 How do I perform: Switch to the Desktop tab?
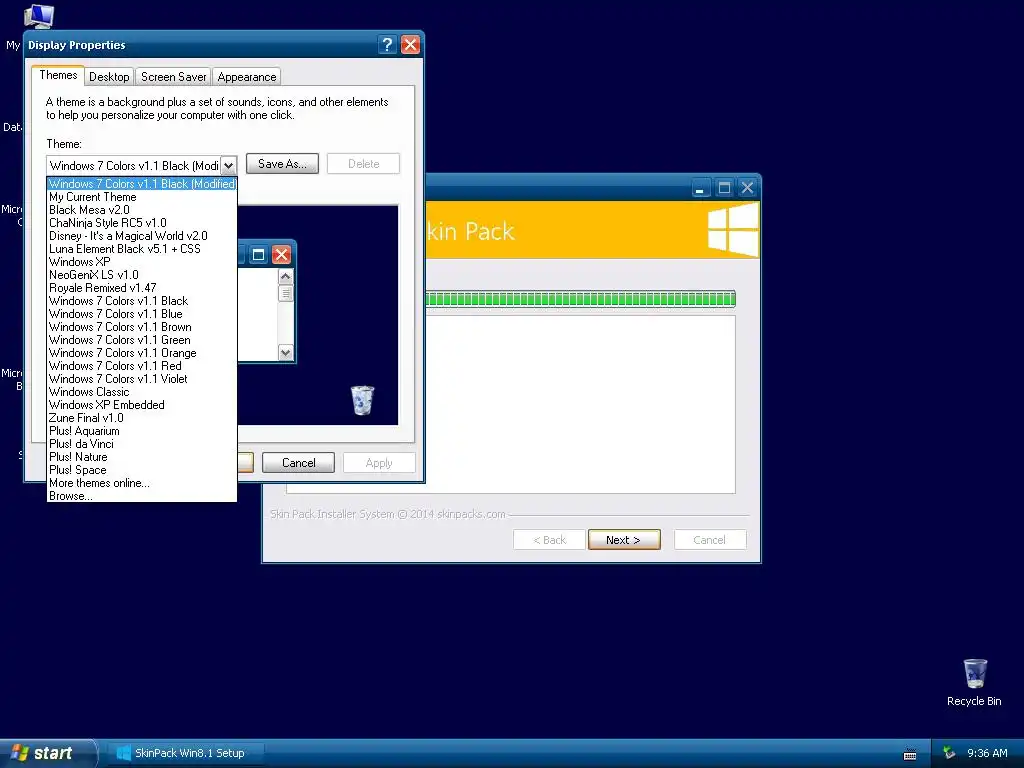pyautogui.click(x=109, y=76)
